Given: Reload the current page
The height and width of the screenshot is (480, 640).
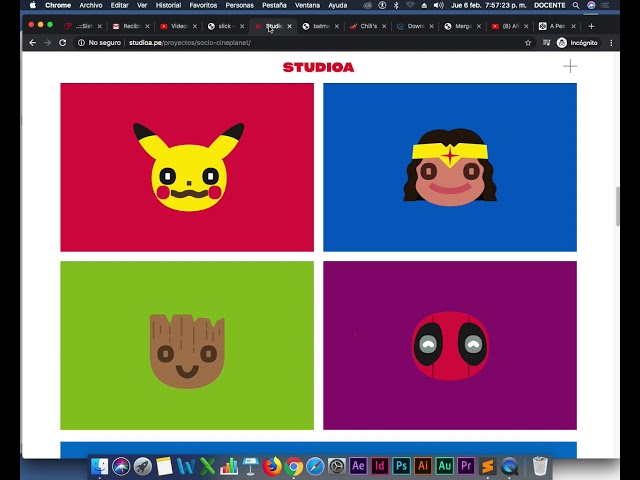Looking at the screenshot, I should 62,42.
